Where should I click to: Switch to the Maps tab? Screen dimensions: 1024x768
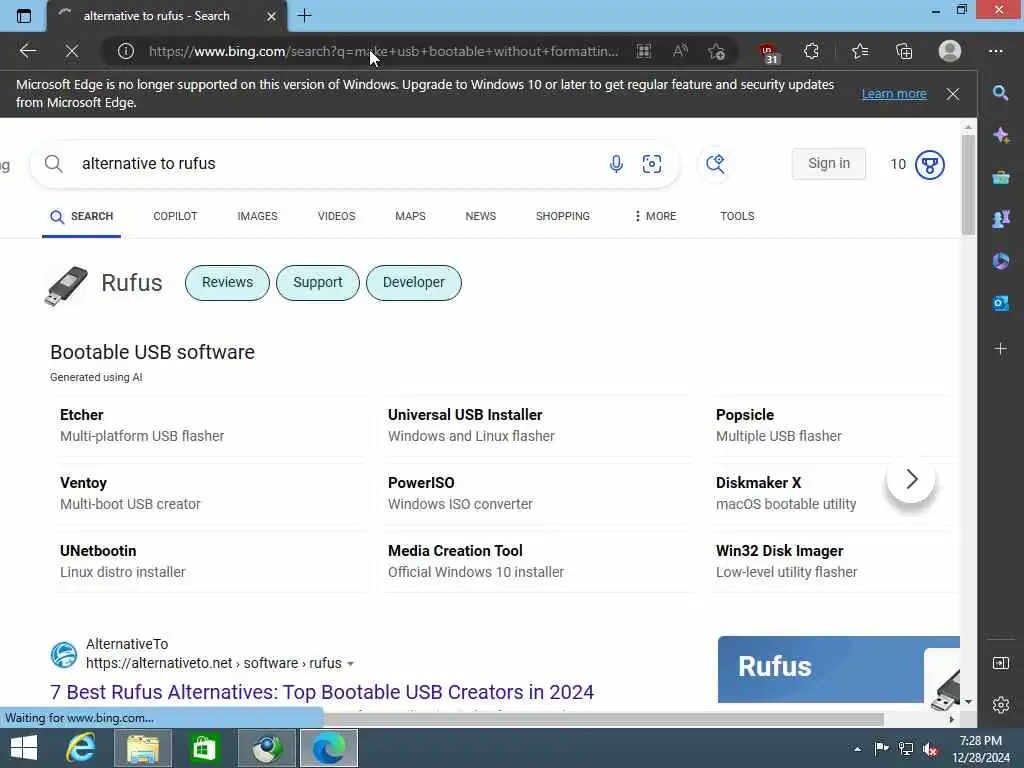click(x=410, y=216)
